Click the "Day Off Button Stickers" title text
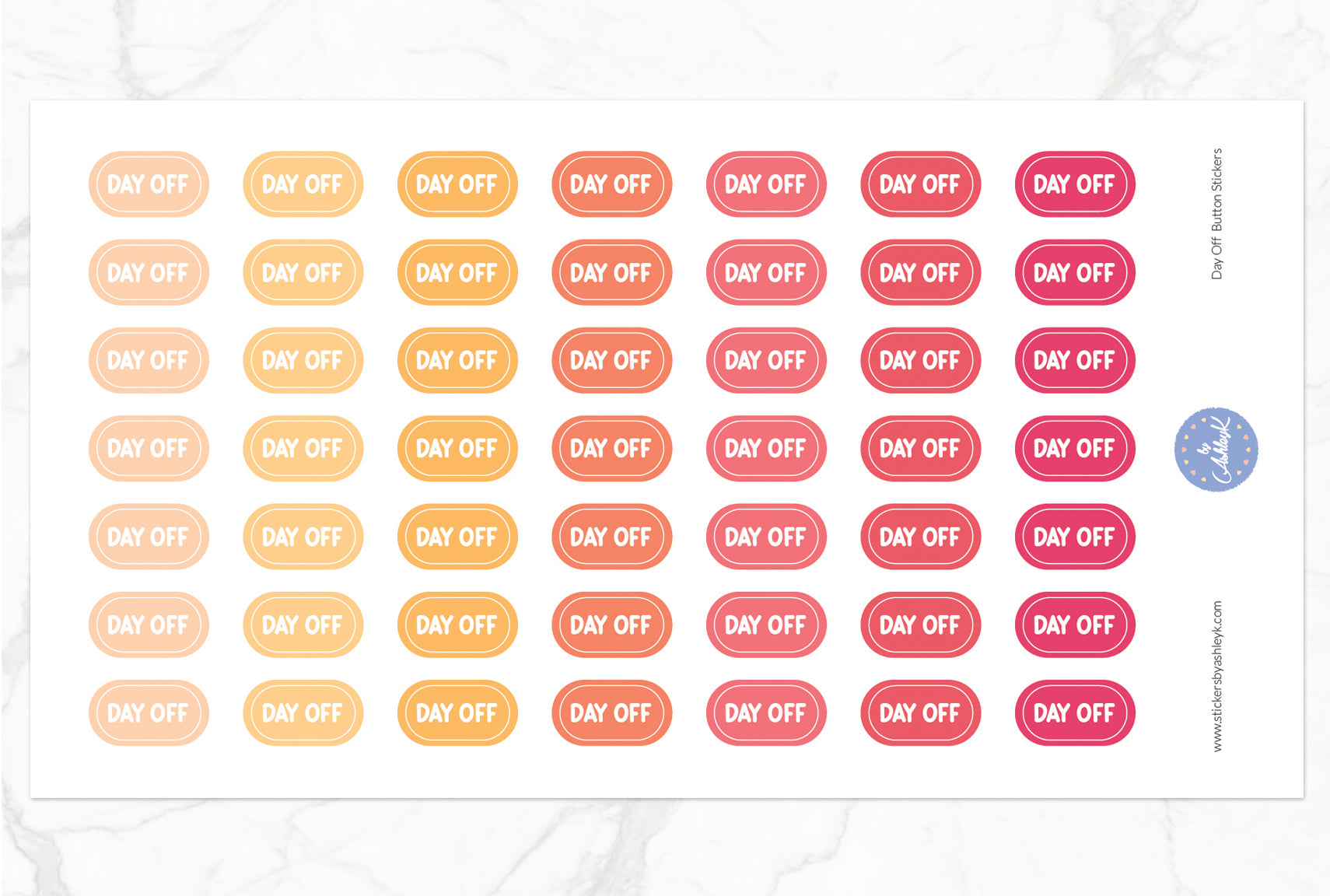The height and width of the screenshot is (896, 1330). click(1217, 214)
